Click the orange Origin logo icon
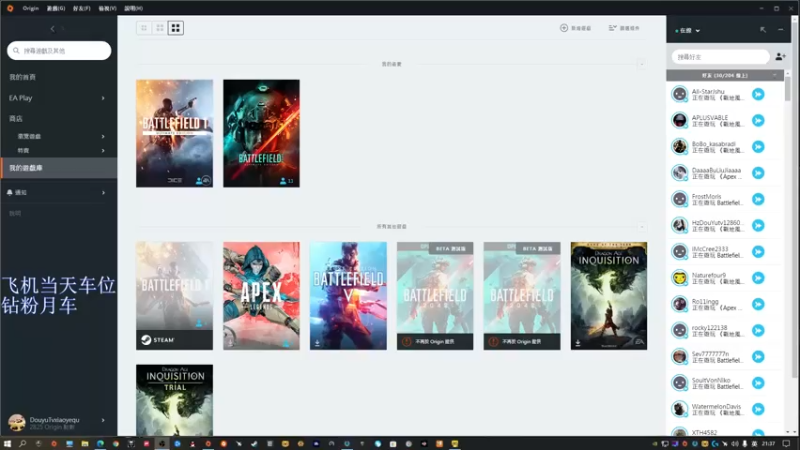The width and height of the screenshot is (800, 450). pos(10,8)
